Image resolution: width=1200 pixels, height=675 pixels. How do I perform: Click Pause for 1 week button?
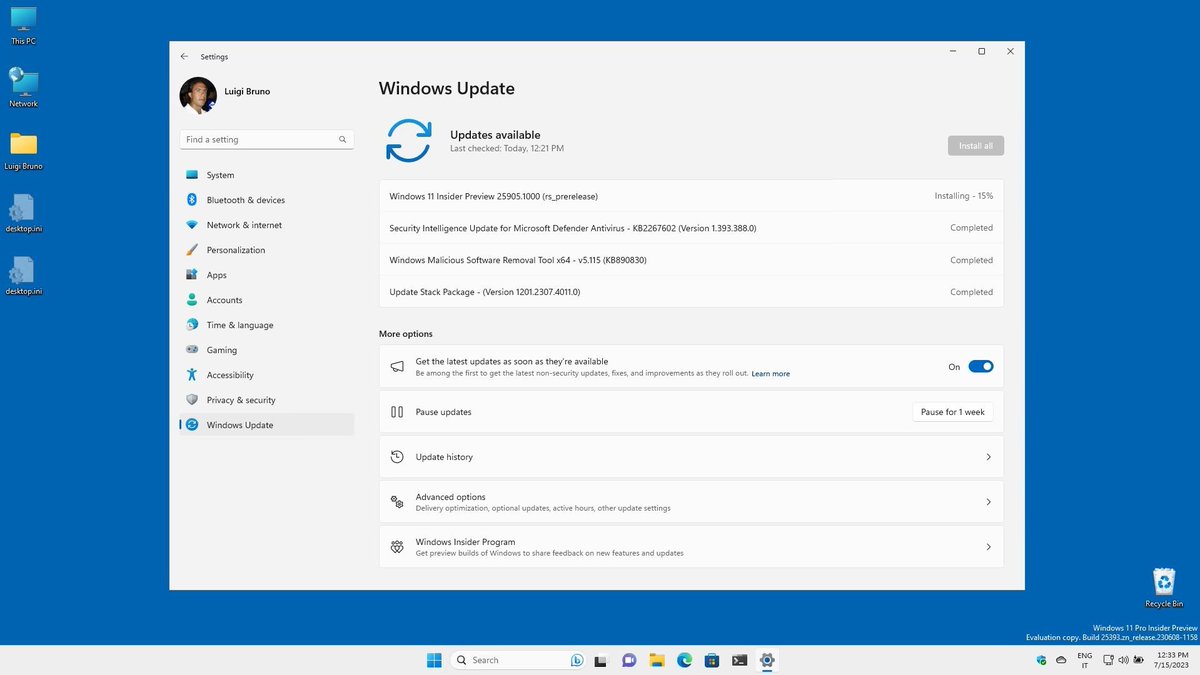[953, 412]
